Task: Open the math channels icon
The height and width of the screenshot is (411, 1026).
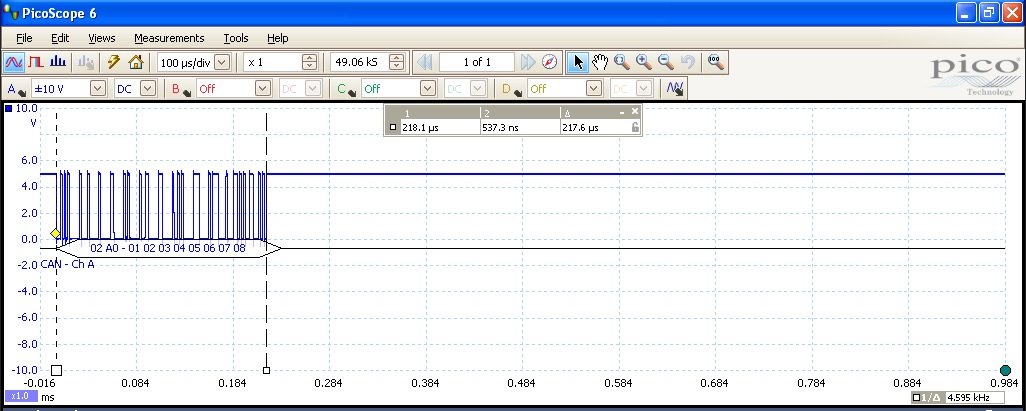Action: 675,88
